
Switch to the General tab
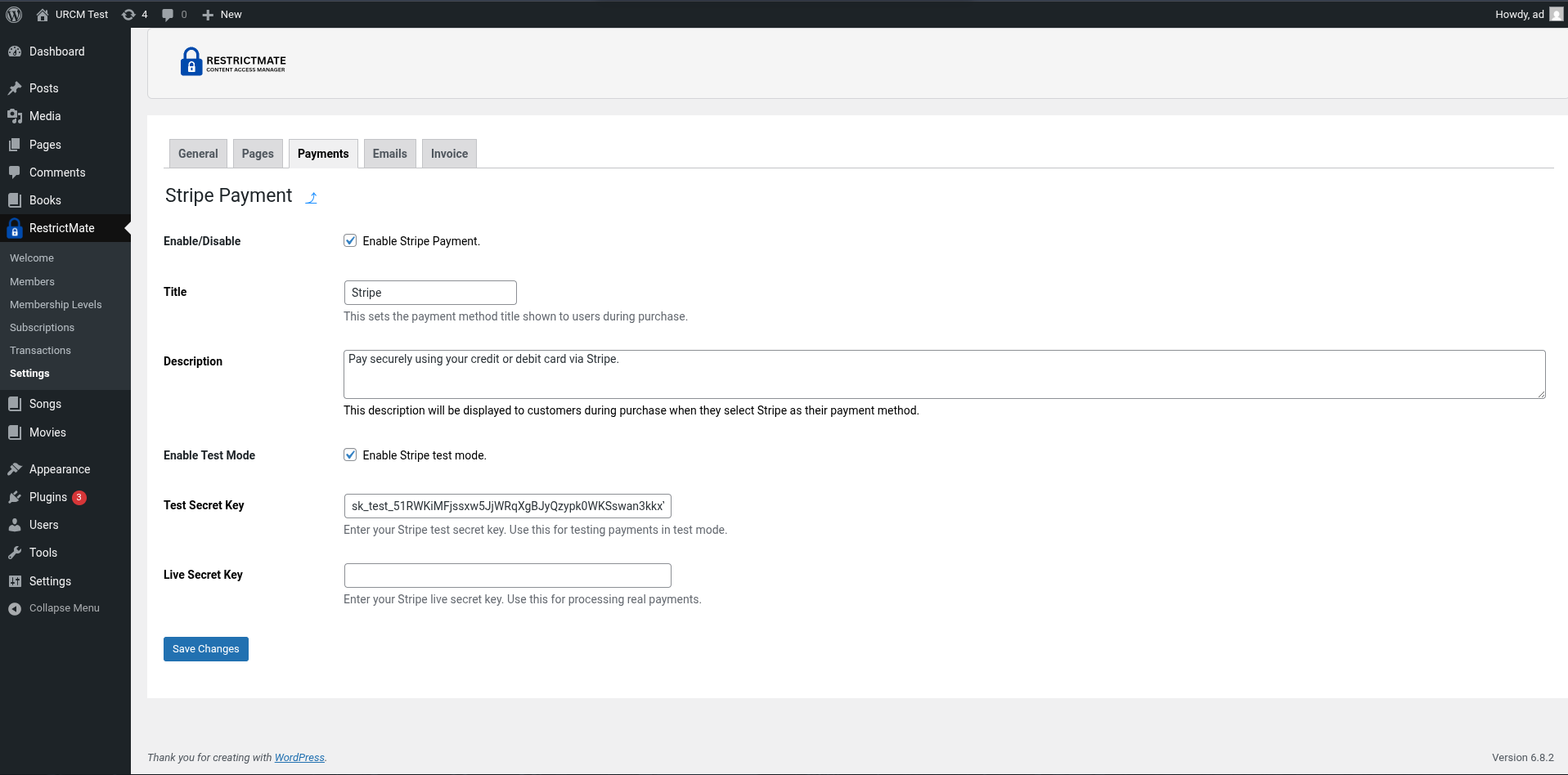[198, 154]
